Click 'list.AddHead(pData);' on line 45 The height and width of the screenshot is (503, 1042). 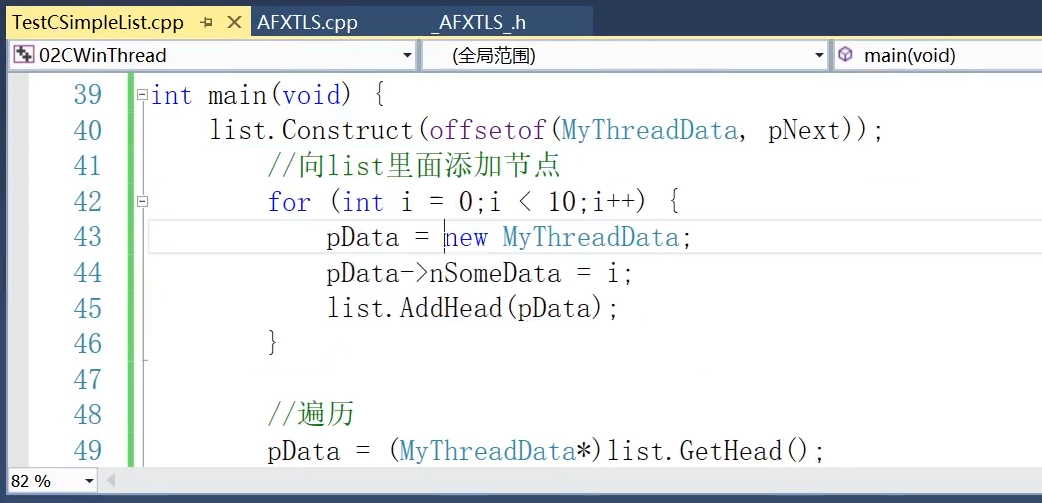click(x=472, y=308)
